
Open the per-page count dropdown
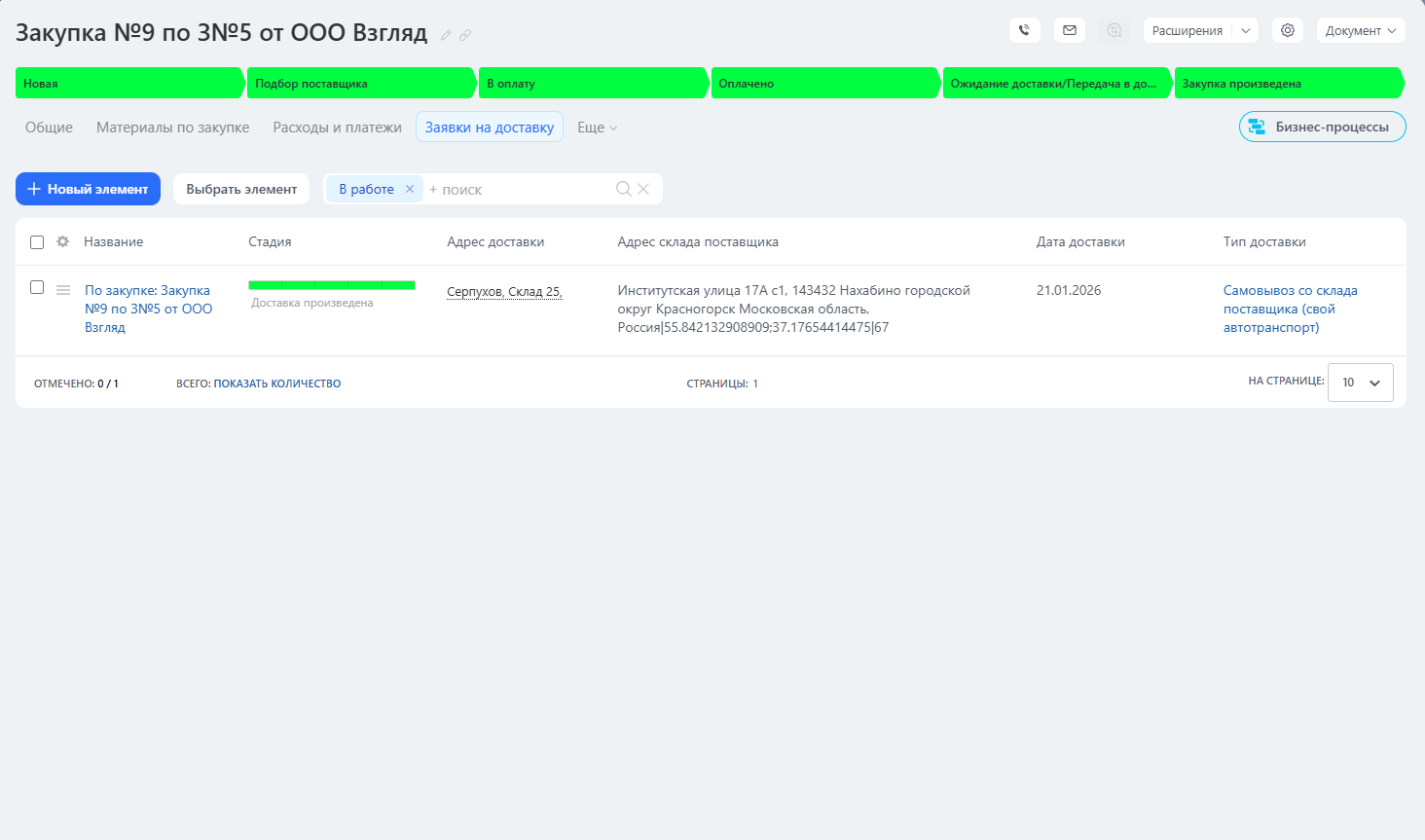1360,383
